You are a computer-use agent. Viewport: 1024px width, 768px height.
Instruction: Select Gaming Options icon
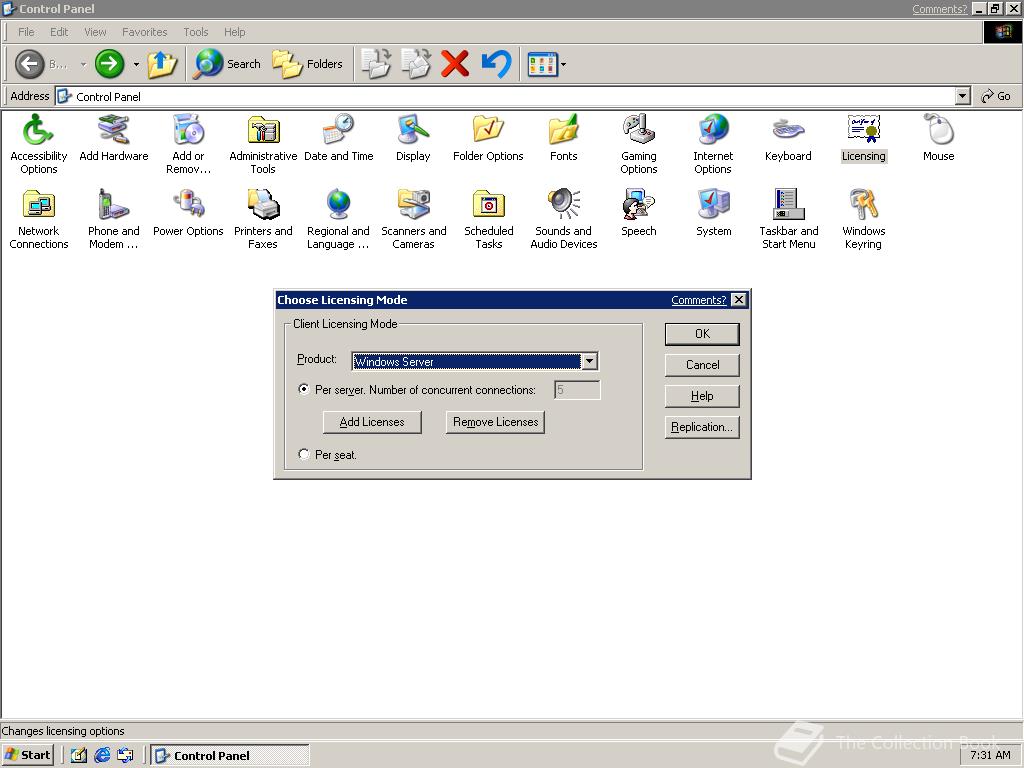[x=639, y=144]
